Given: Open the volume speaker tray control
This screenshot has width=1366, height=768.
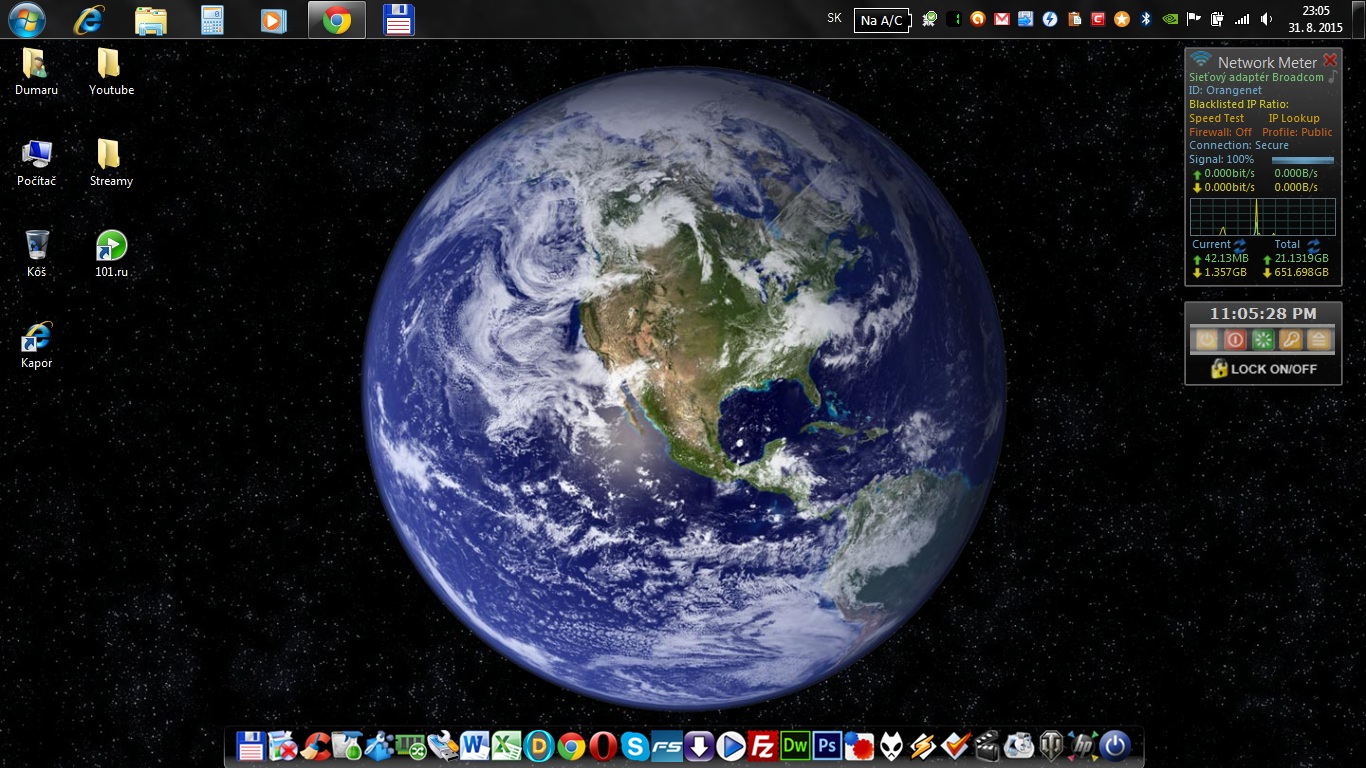Looking at the screenshot, I should click(1266, 19).
